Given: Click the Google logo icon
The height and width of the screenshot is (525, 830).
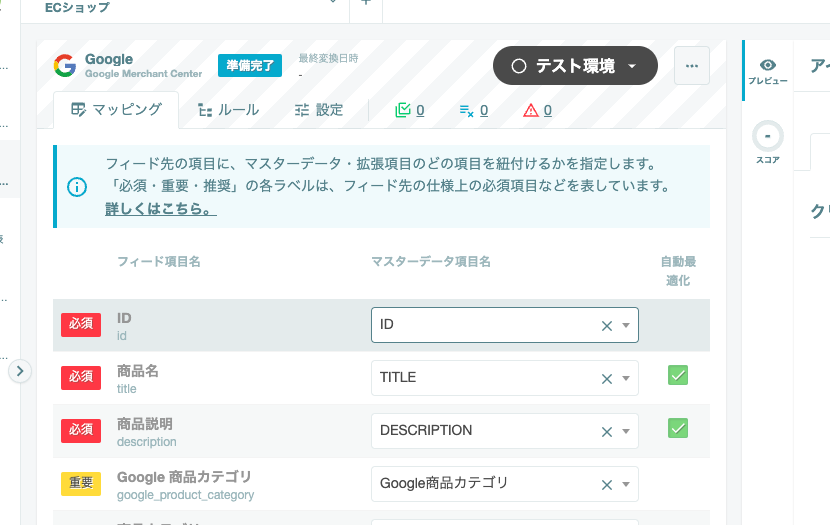Looking at the screenshot, I should (x=65, y=66).
